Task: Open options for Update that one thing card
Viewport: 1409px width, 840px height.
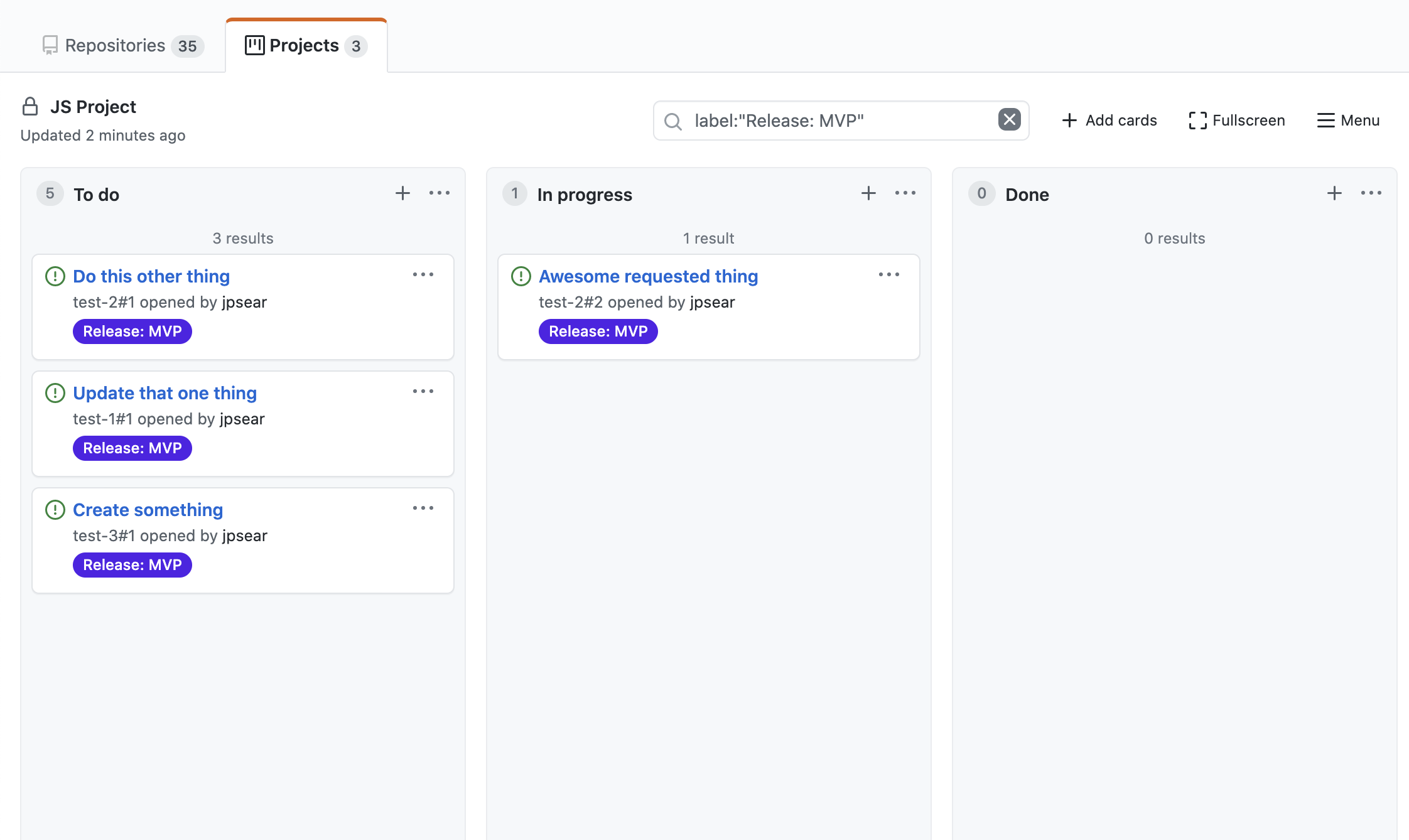Action: tap(423, 392)
